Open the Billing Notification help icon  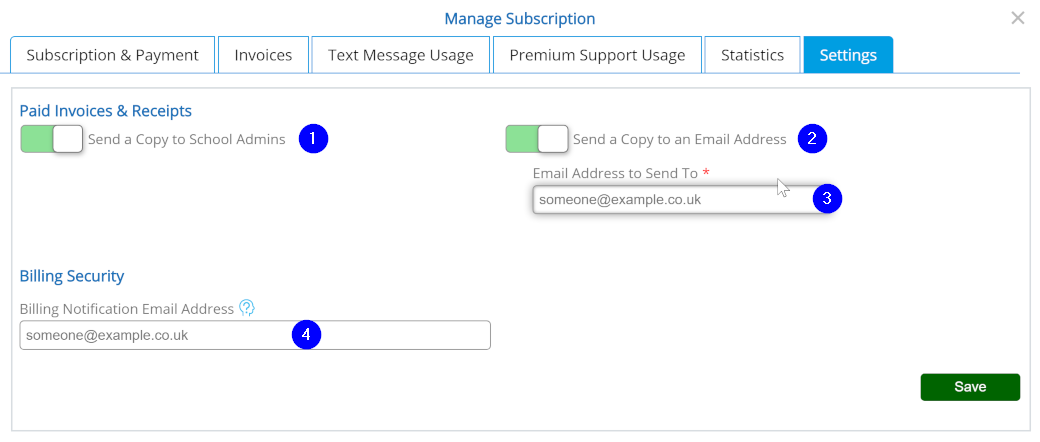247,308
